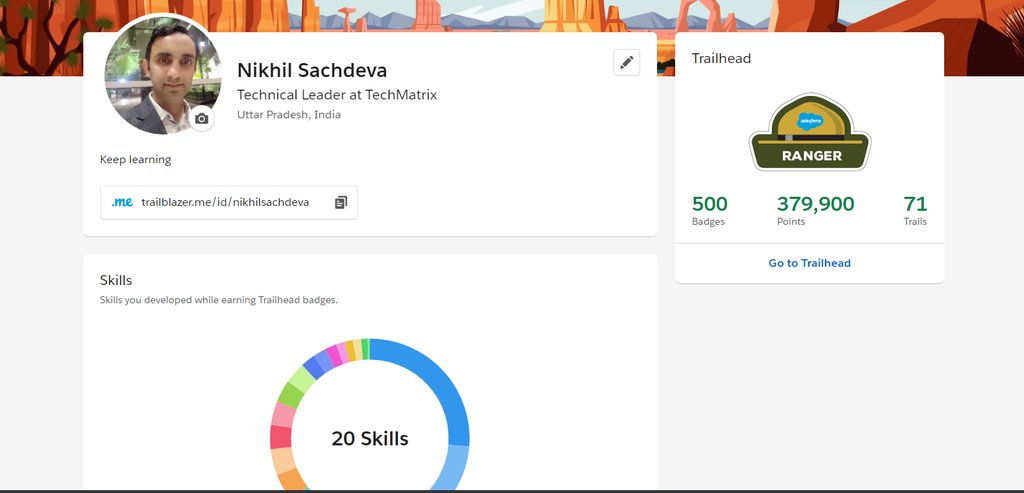Click the 379,900 Points value
Image resolution: width=1024 pixels, height=493 pixels.
pos(815,204)
